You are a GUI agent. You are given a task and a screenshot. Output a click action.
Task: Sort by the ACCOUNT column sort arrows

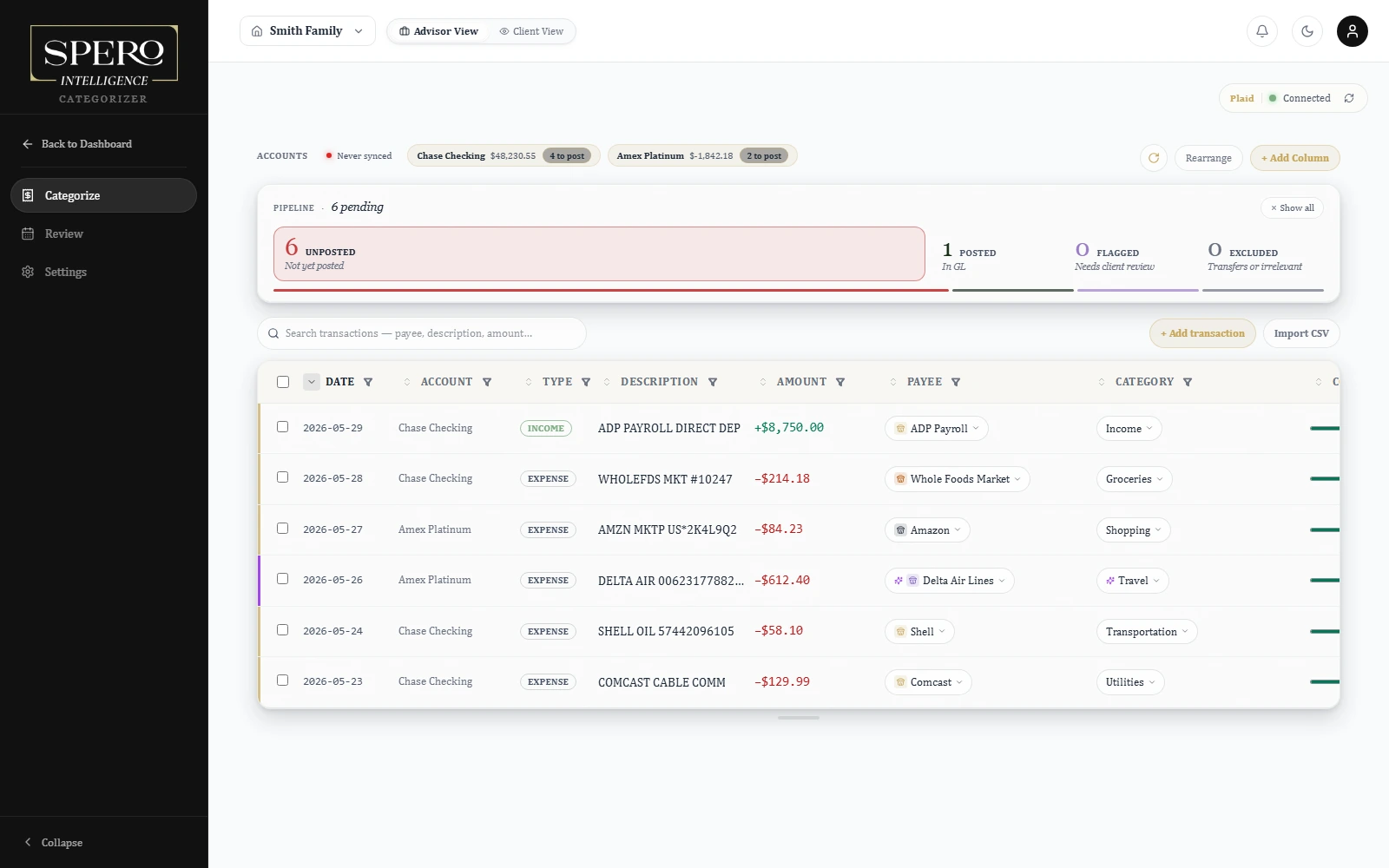point(407,382)
